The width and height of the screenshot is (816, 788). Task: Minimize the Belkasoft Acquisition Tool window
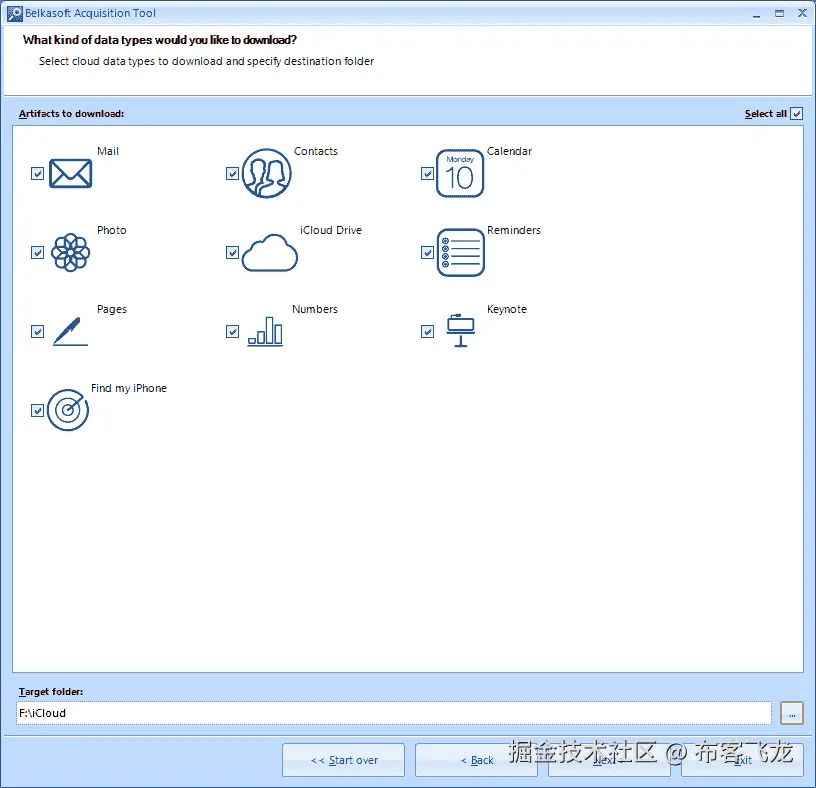click(x=756, y=14)
